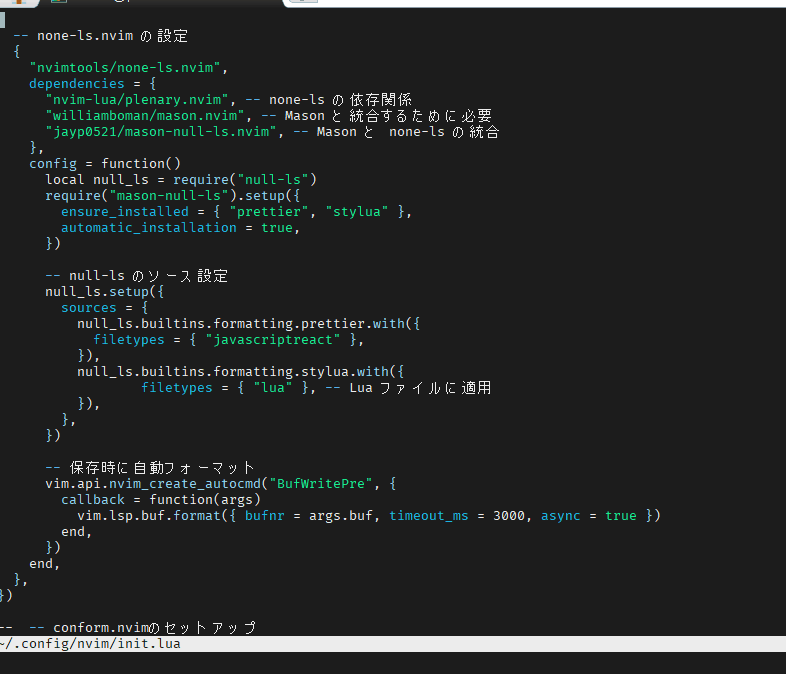
Task: Select the string "nvim-lua/plenary.nvim"
Action: [x=137, y=100]
